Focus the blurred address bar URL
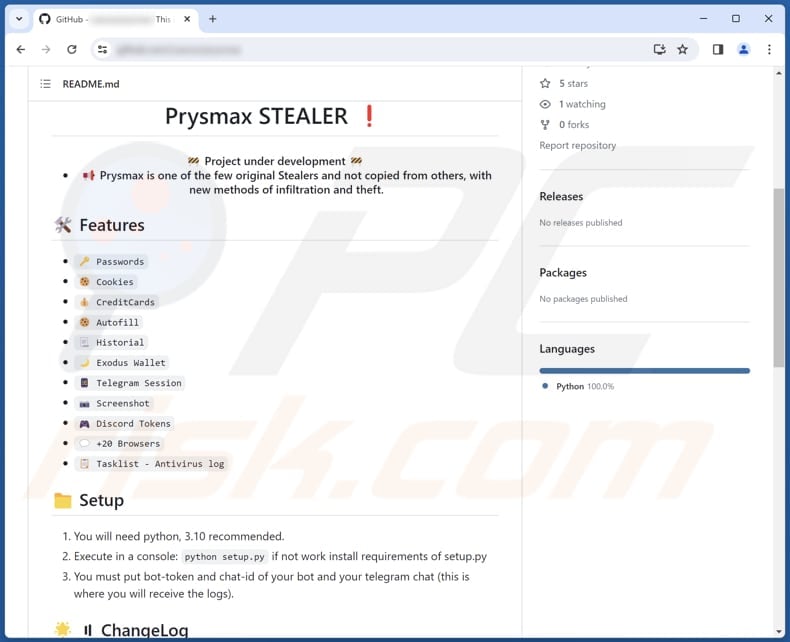This screenshot has width=790, height=642. click(x=178, y=50)
